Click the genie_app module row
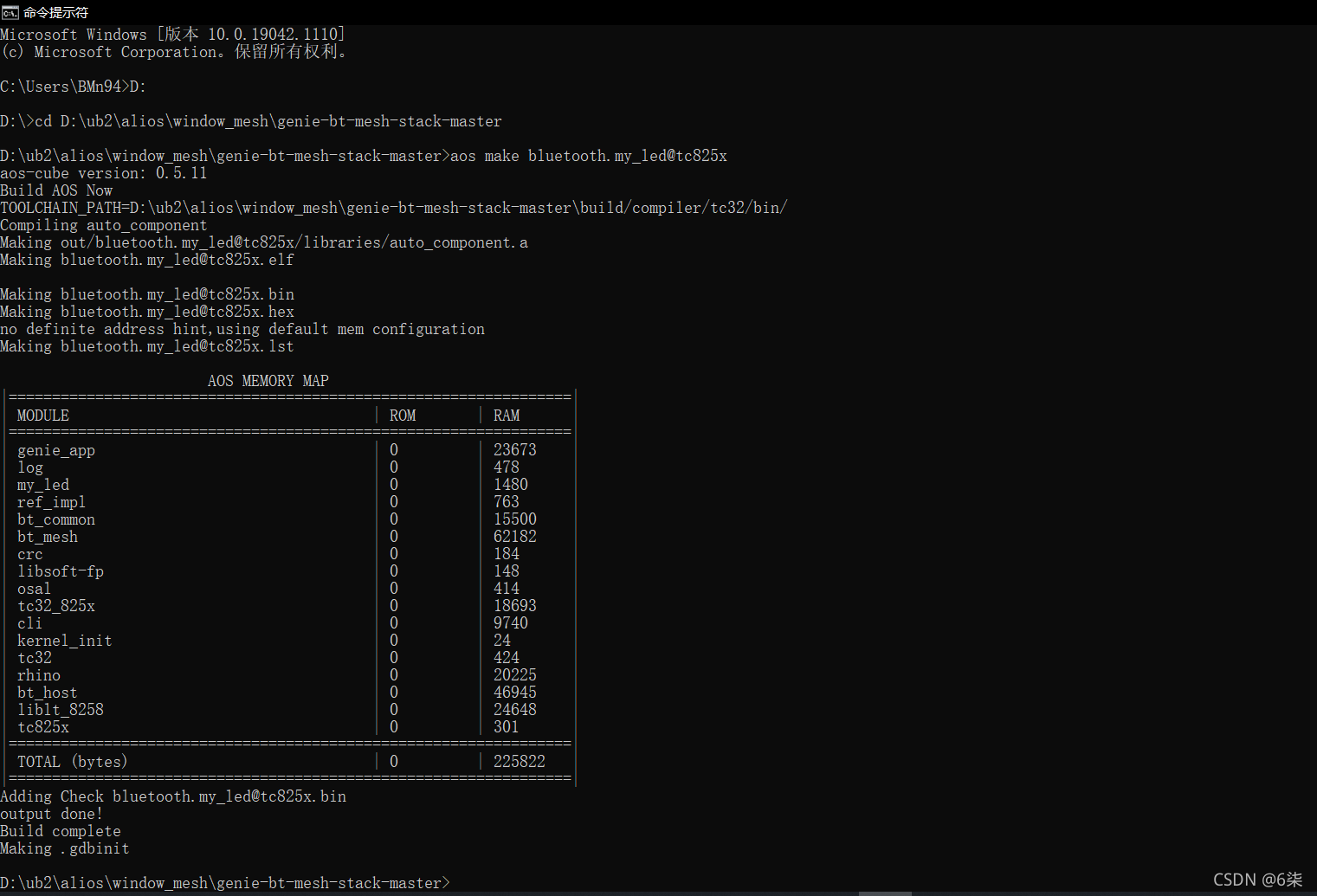This screenshot has height=896, width=1317. 290,450
